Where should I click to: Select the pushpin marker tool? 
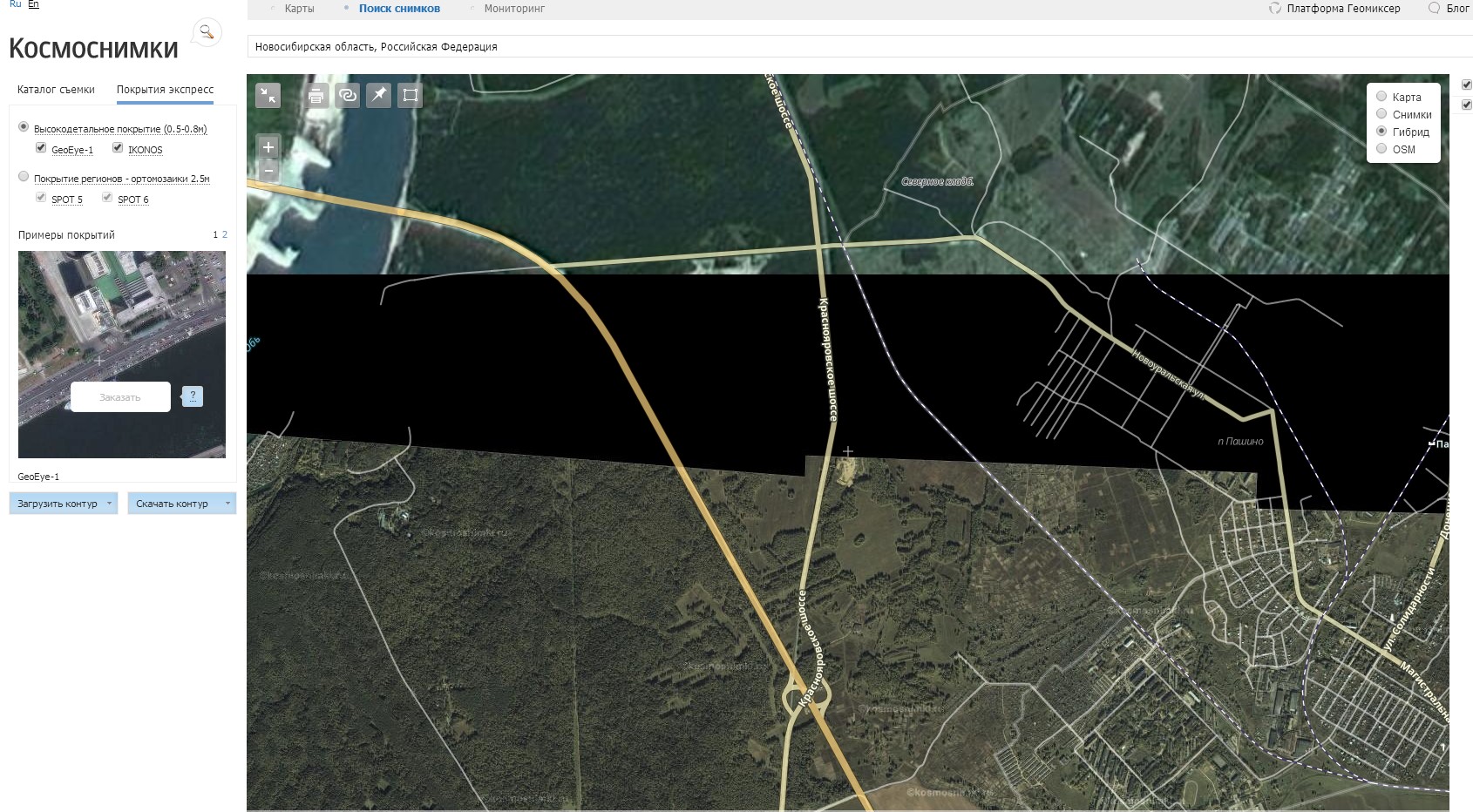(379, 95)
